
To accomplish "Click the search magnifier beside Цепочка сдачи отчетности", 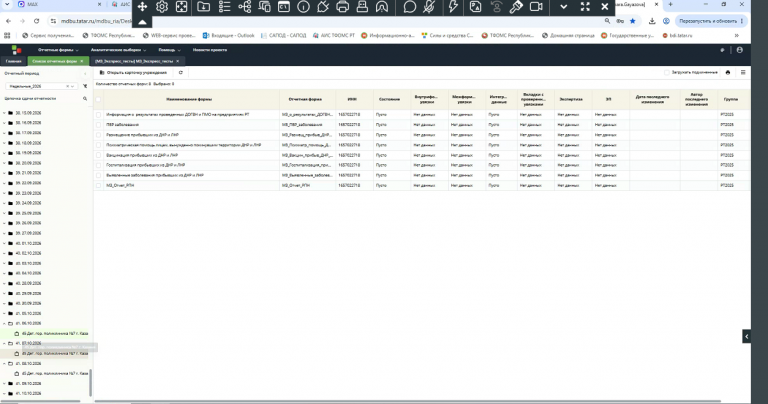I will pos(85,98).
